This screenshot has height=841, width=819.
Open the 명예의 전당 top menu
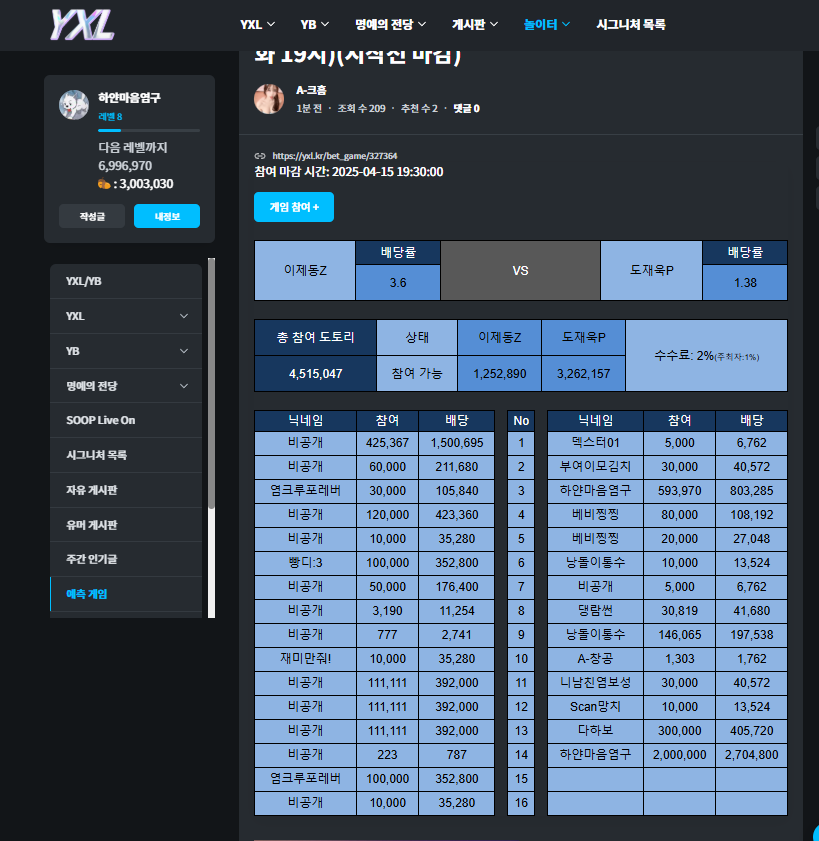click(x=388, y=23)
